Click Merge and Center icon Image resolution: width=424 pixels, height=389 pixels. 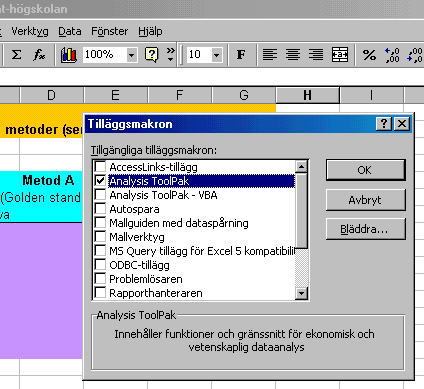click(340, 54)
